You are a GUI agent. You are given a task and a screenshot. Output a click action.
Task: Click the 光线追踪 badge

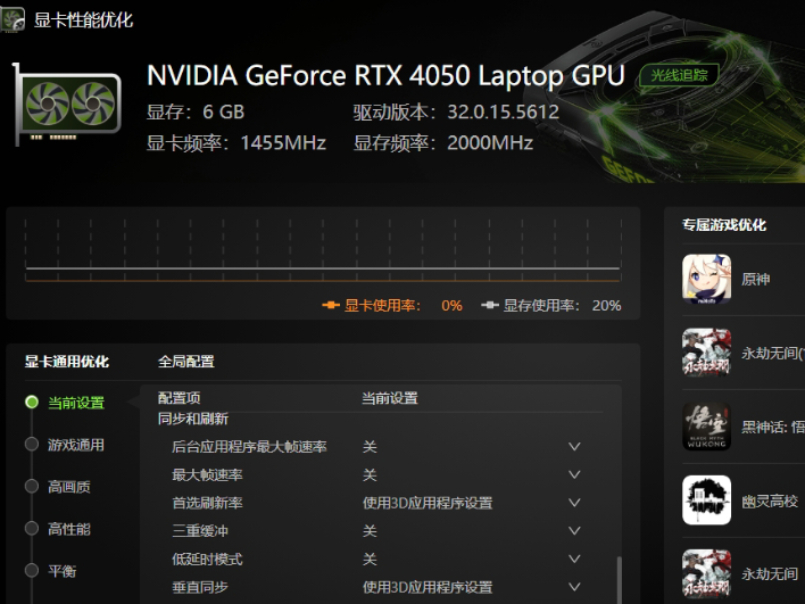(679, 76)
